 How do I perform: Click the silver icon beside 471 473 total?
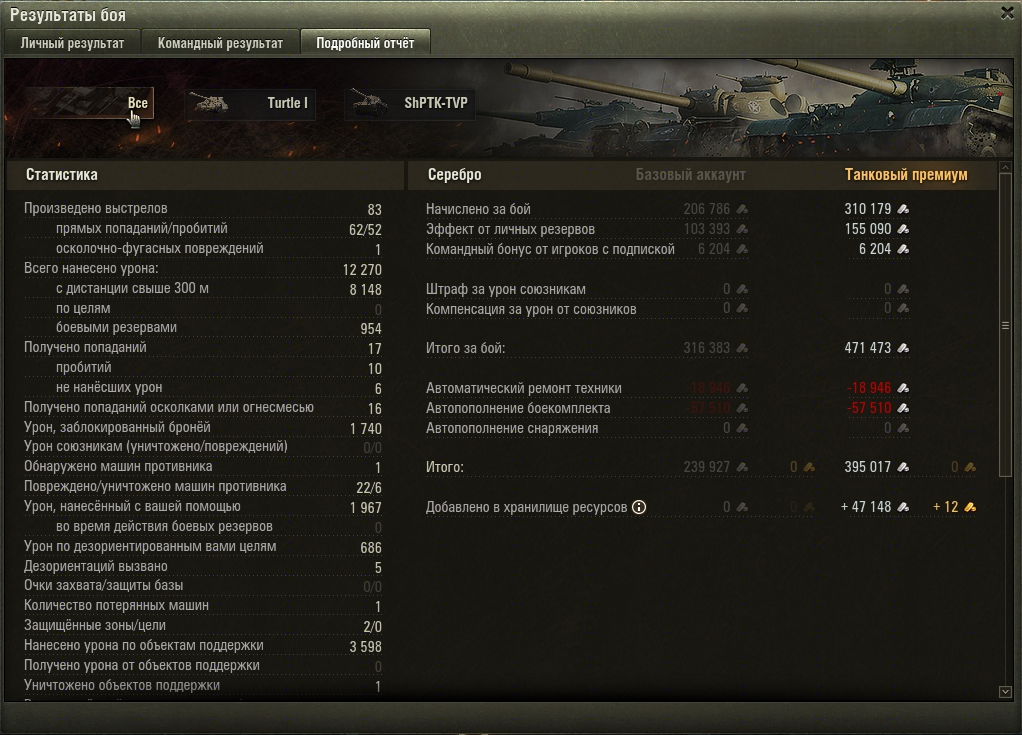[x=903, y=348]
